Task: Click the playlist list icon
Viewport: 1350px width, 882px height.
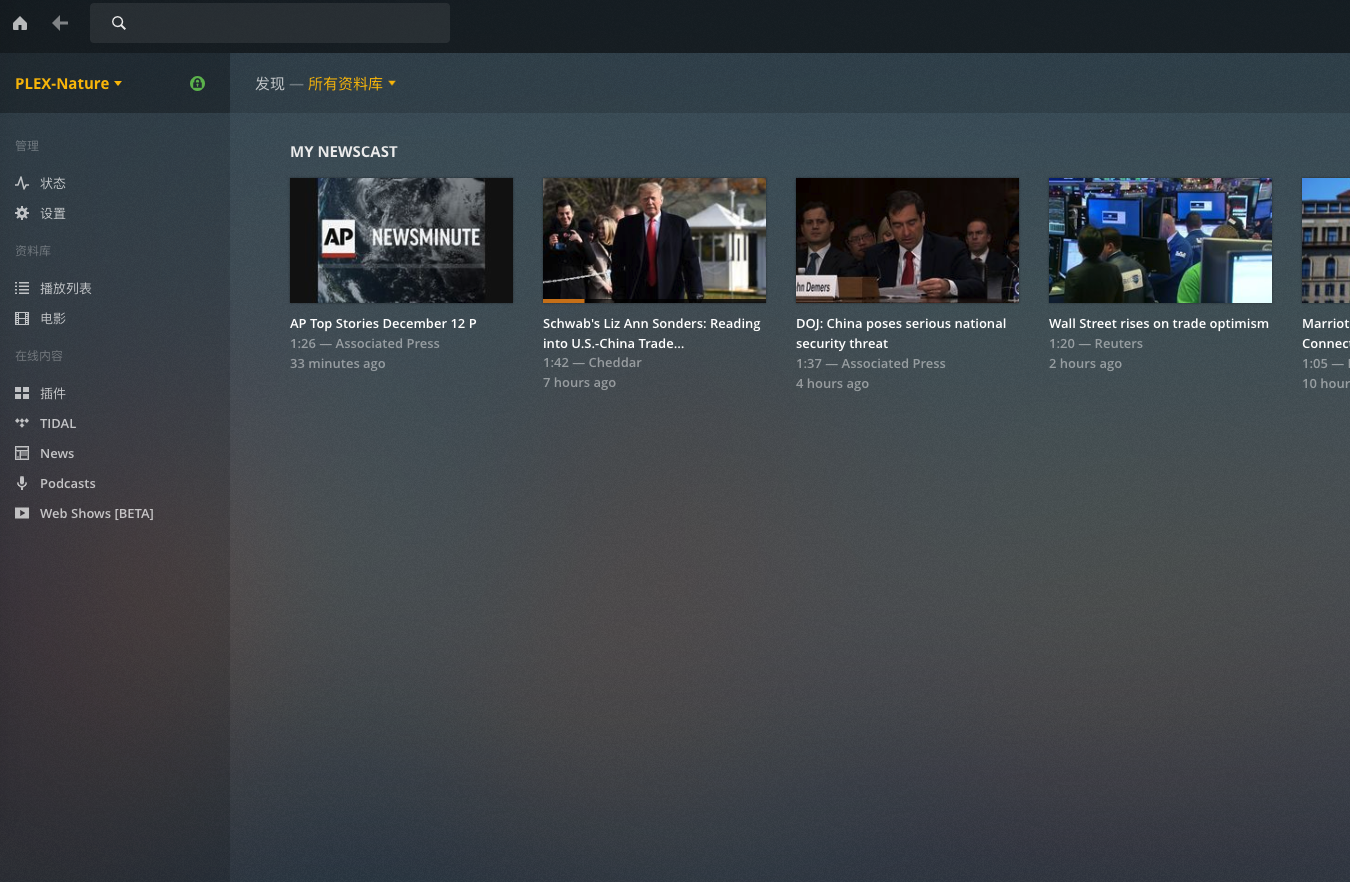Action: [22, 288]
